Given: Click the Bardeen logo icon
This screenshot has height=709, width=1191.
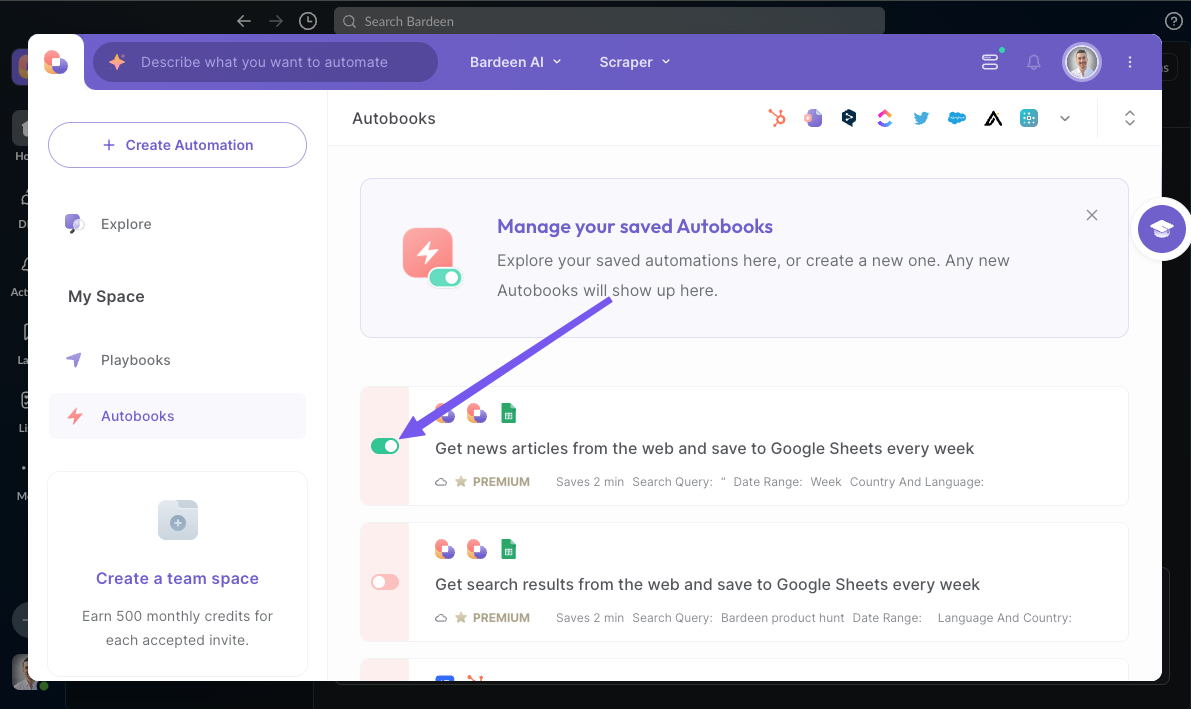Looking at the screenshot, I should pos(55,62).
